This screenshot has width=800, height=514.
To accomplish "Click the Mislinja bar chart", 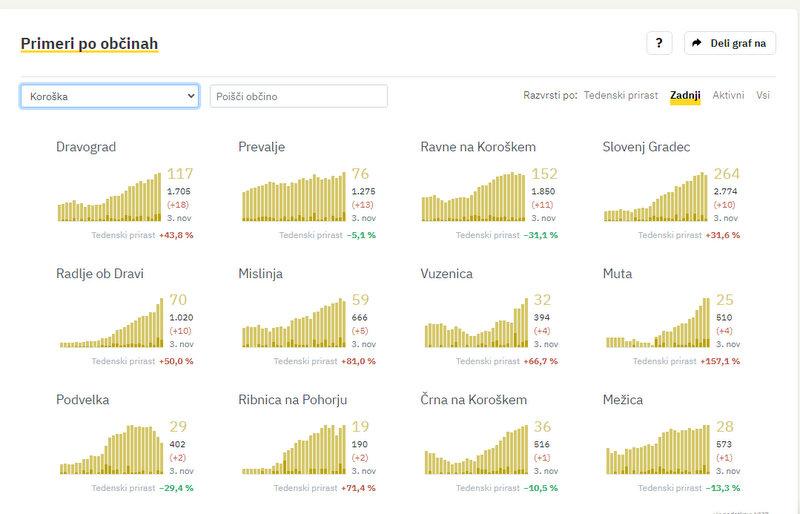I will [x=292, y=323].
